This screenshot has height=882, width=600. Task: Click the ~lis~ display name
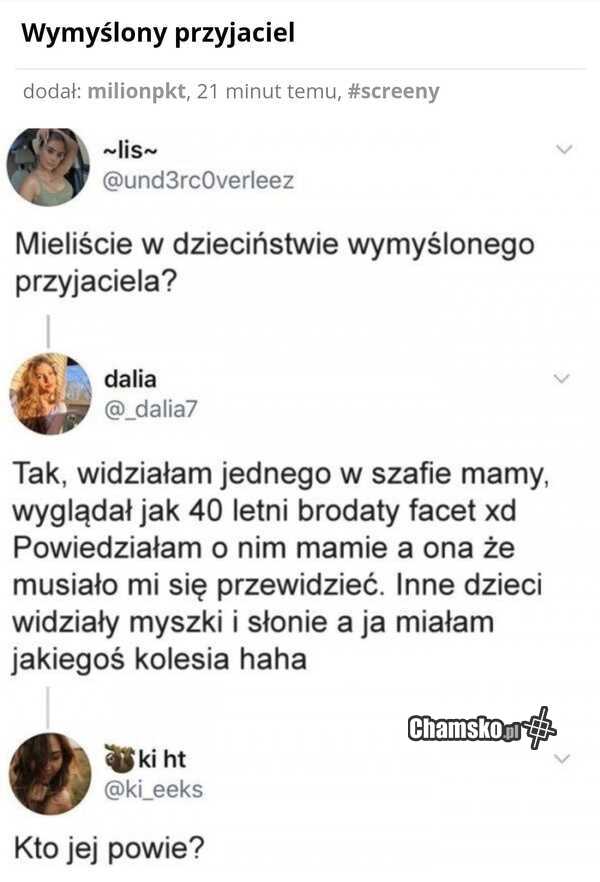(130, 151)
